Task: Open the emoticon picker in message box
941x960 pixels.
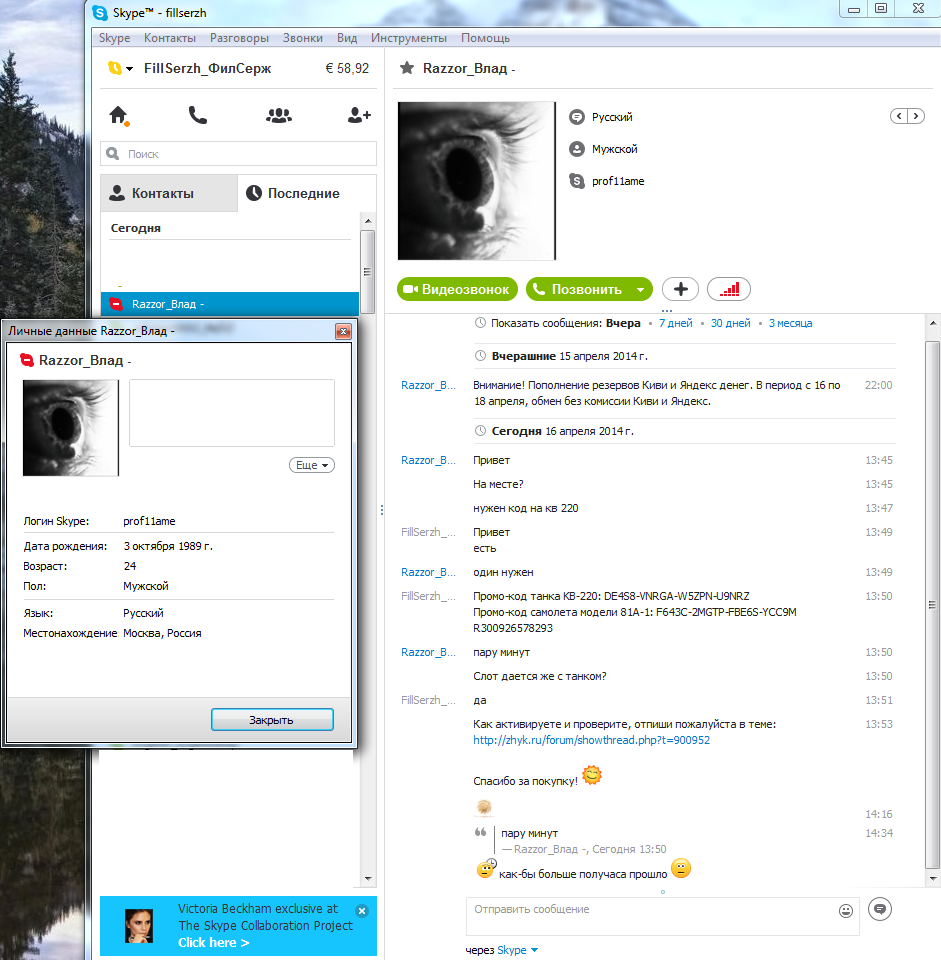Action: click(845, 911)
